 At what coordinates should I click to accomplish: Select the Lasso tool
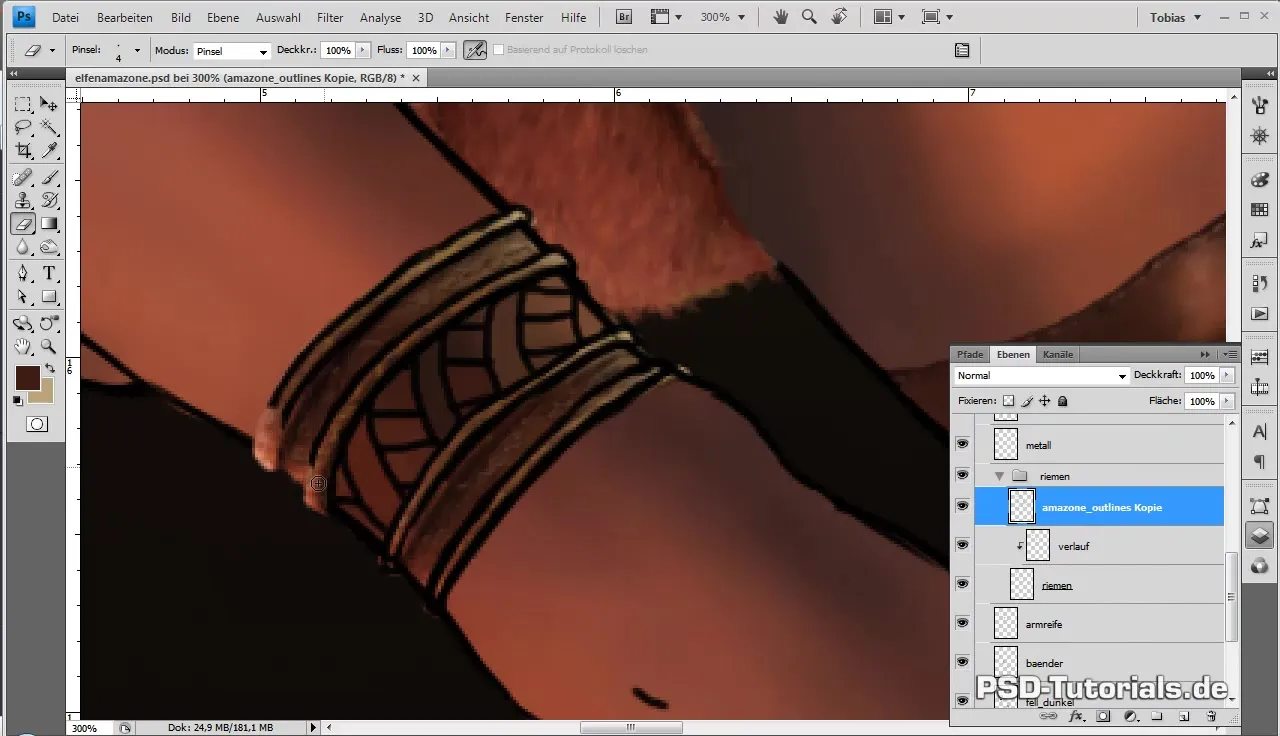tap(23, 127)
